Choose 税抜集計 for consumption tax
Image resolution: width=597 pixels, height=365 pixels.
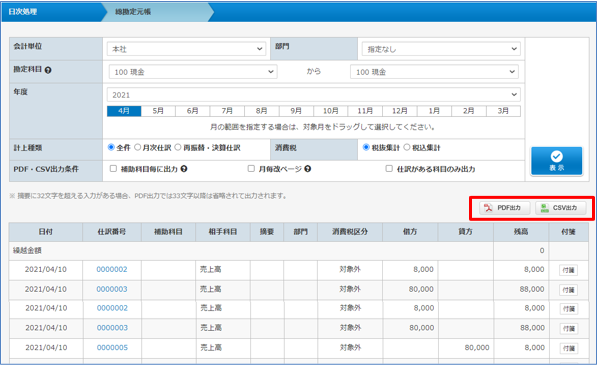coord(366,147)
